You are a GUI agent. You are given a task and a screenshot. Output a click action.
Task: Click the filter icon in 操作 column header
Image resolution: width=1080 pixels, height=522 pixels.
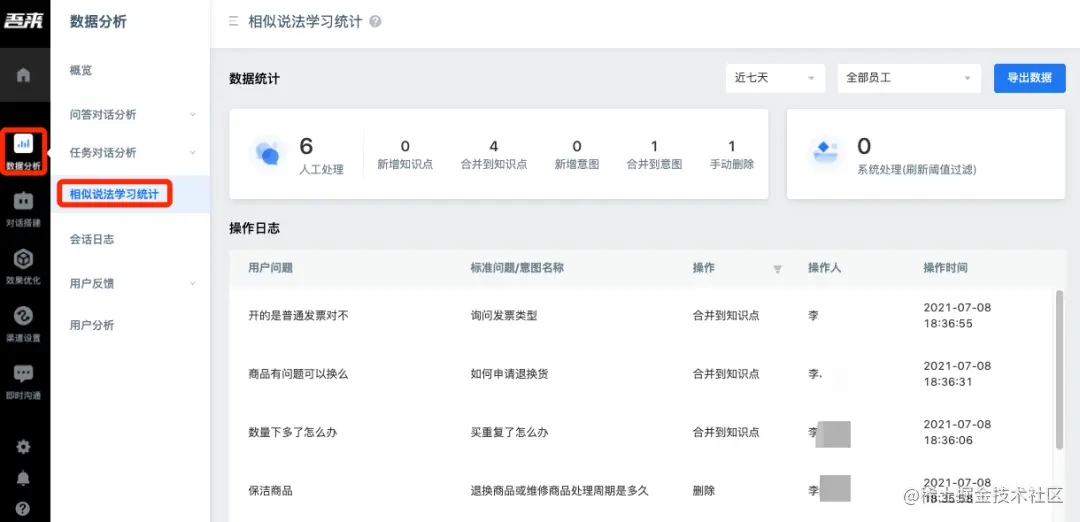point(778,269)
